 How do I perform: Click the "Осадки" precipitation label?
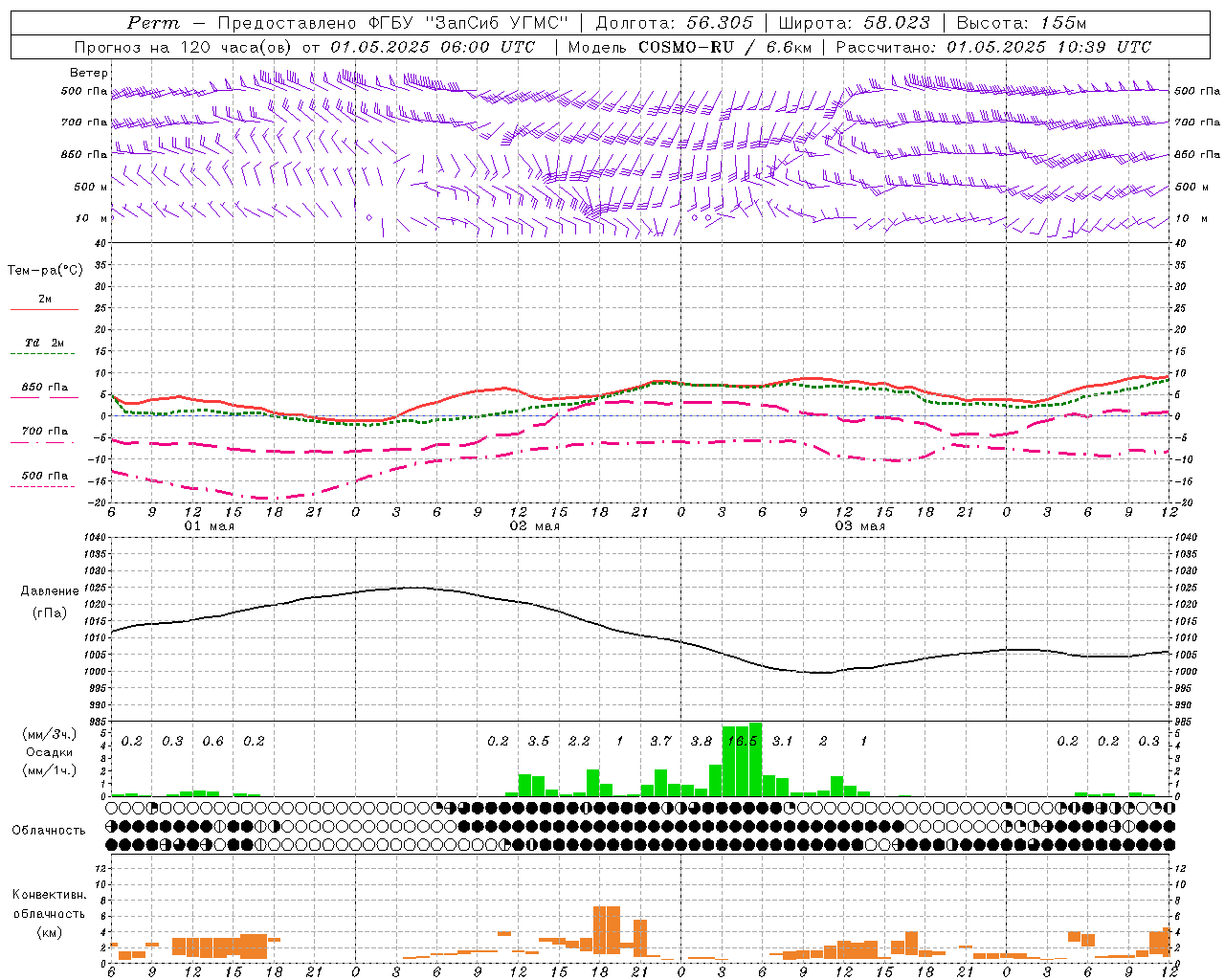49,752
